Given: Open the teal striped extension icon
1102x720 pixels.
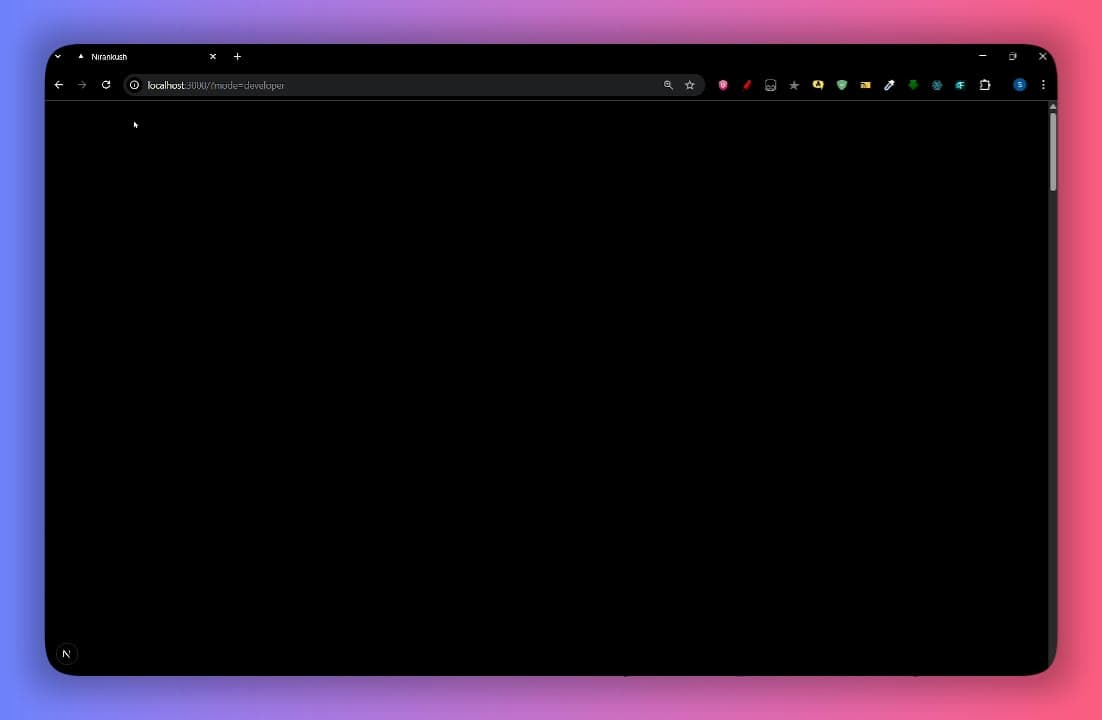Looking at the screenshot, I should (960, 85).
